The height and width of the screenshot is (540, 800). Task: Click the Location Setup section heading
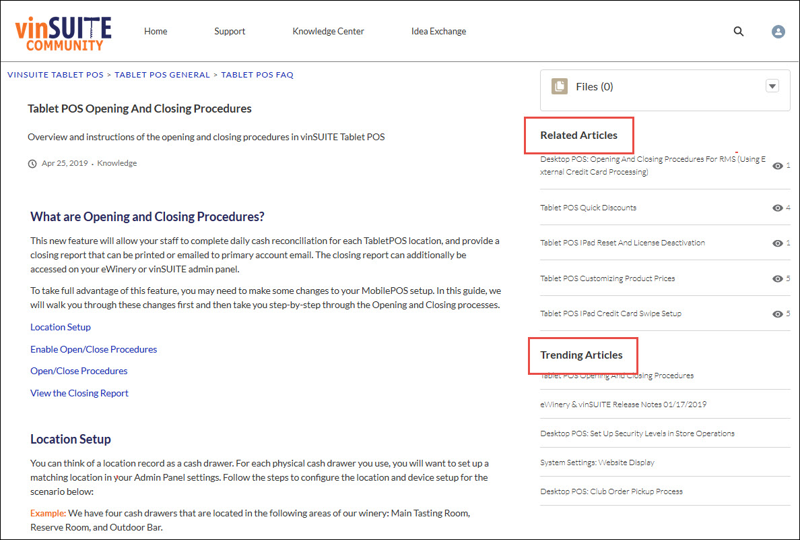click(x=70, y=439)
